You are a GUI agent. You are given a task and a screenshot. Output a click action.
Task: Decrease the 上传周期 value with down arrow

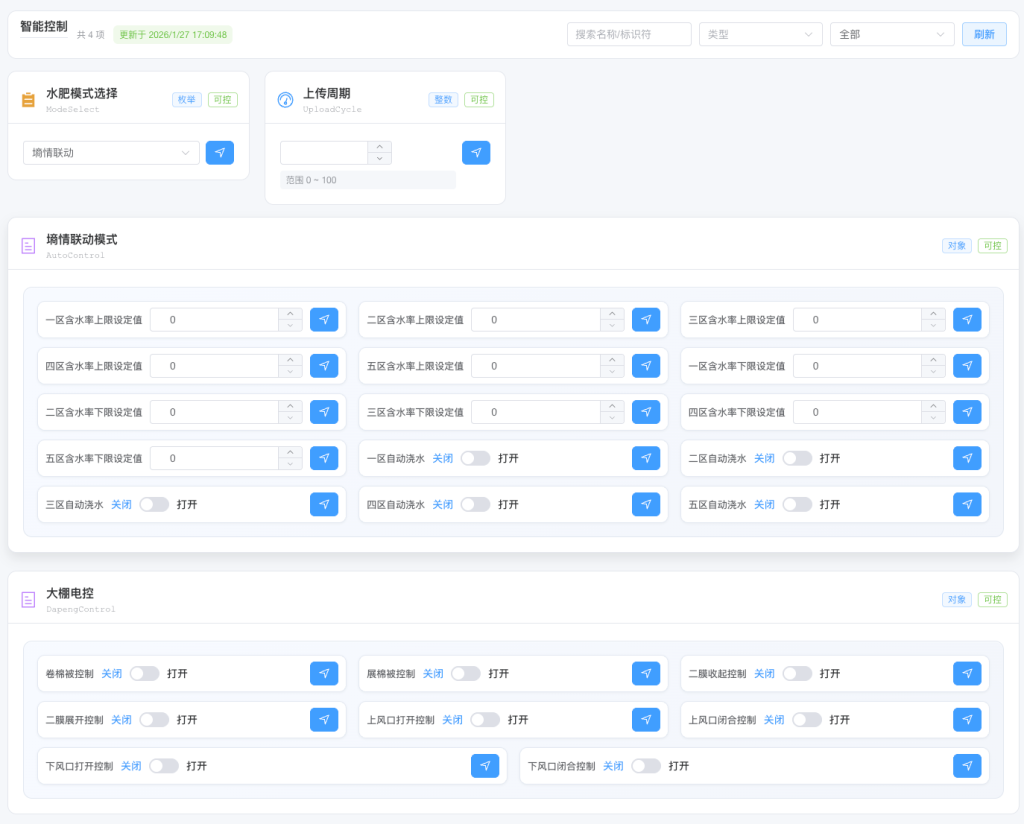pyautogui.click(x=379, y=159)
